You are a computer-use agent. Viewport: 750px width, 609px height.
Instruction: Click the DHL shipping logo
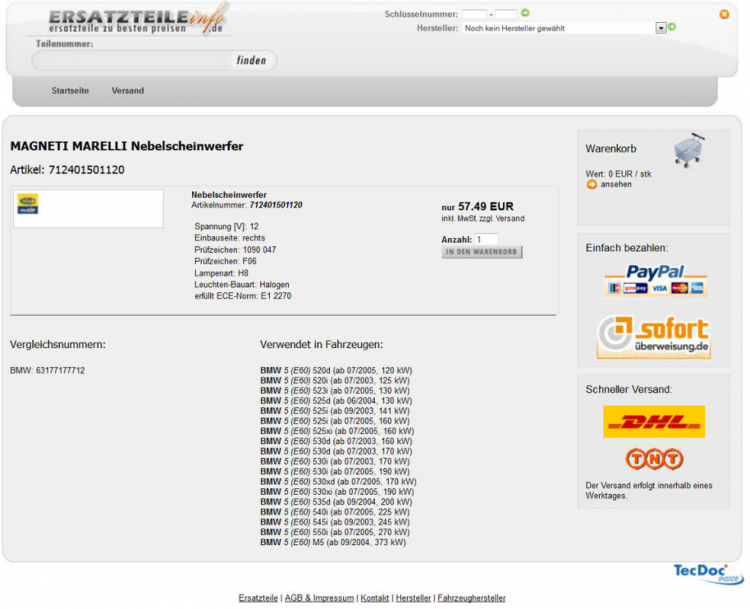coord(654,421)
